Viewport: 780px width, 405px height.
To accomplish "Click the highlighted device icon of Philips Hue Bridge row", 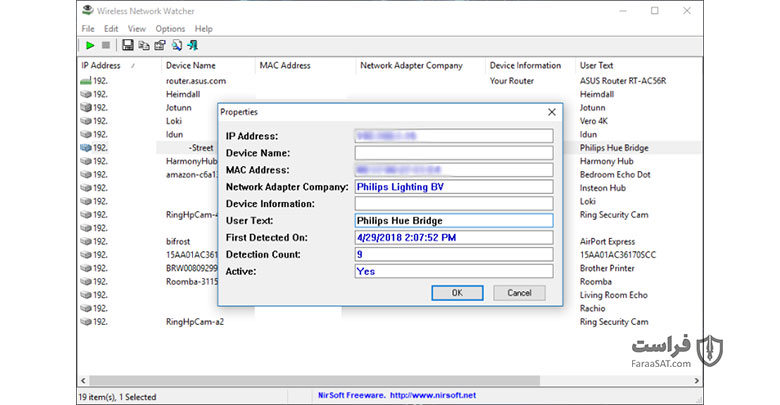I will point(86,148).
